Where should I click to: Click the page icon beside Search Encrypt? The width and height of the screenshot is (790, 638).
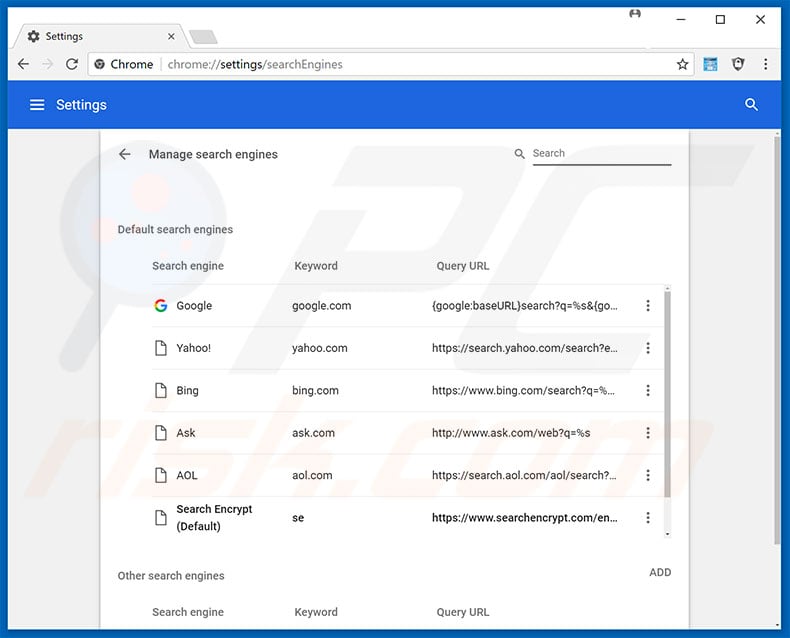click(x=161, y=518)
